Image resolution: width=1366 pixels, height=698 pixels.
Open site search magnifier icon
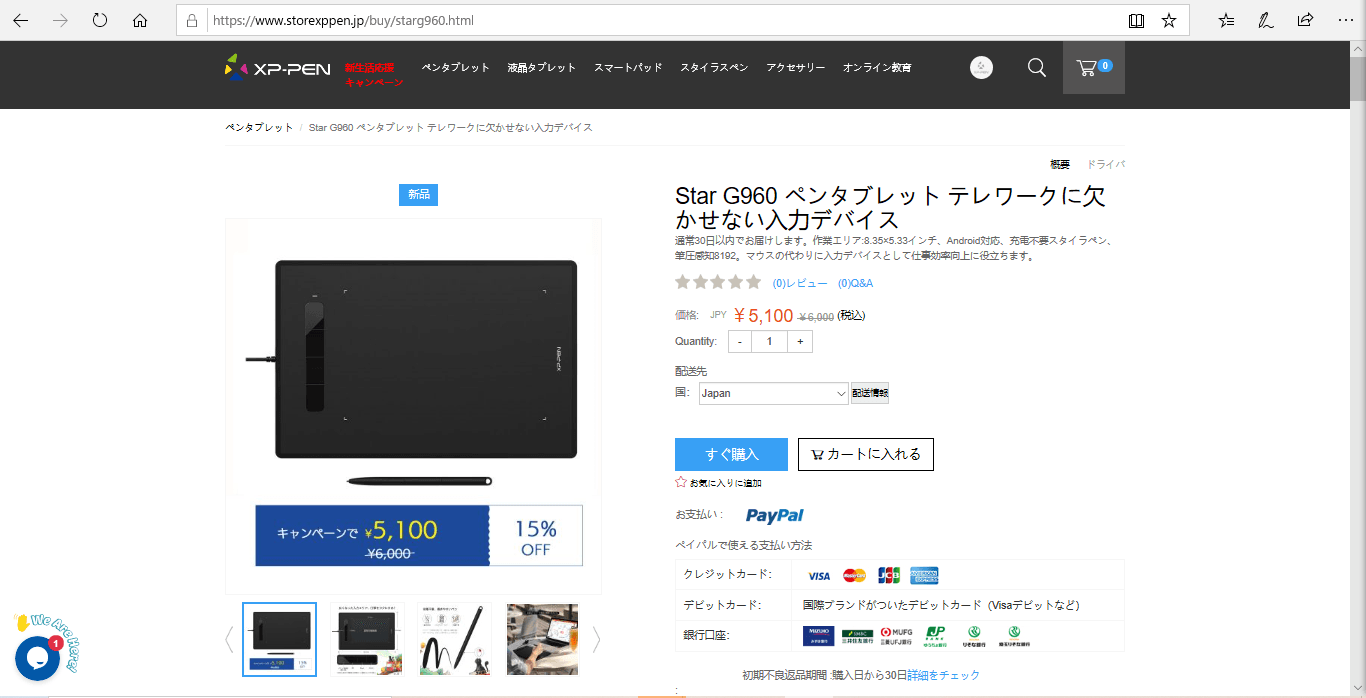click(x=1037, y=68)
